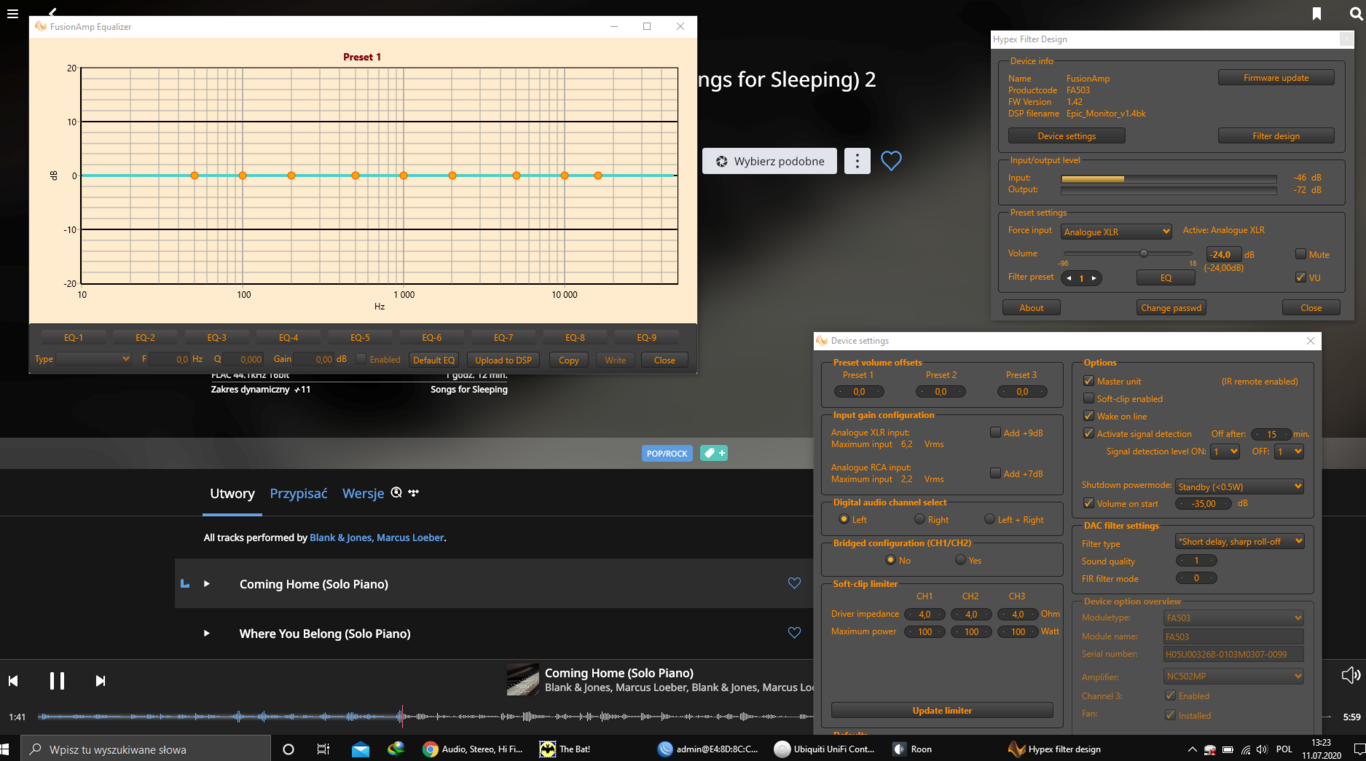The width and height of the screenshot is (1366, 761).
Task: Click the filter tracks magnifier icon
Action: (x=396, y=493)
